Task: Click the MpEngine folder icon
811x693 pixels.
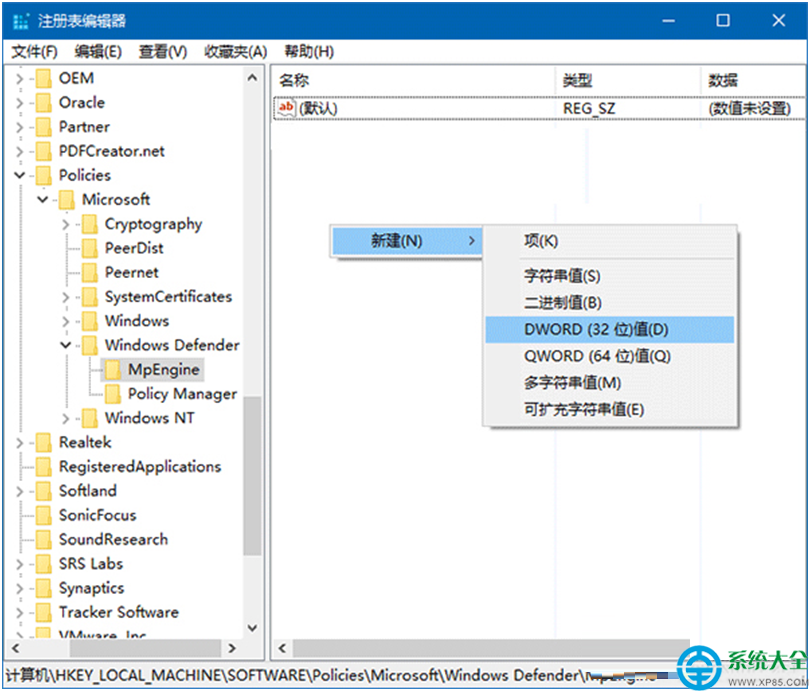Action: click(113, 370)
